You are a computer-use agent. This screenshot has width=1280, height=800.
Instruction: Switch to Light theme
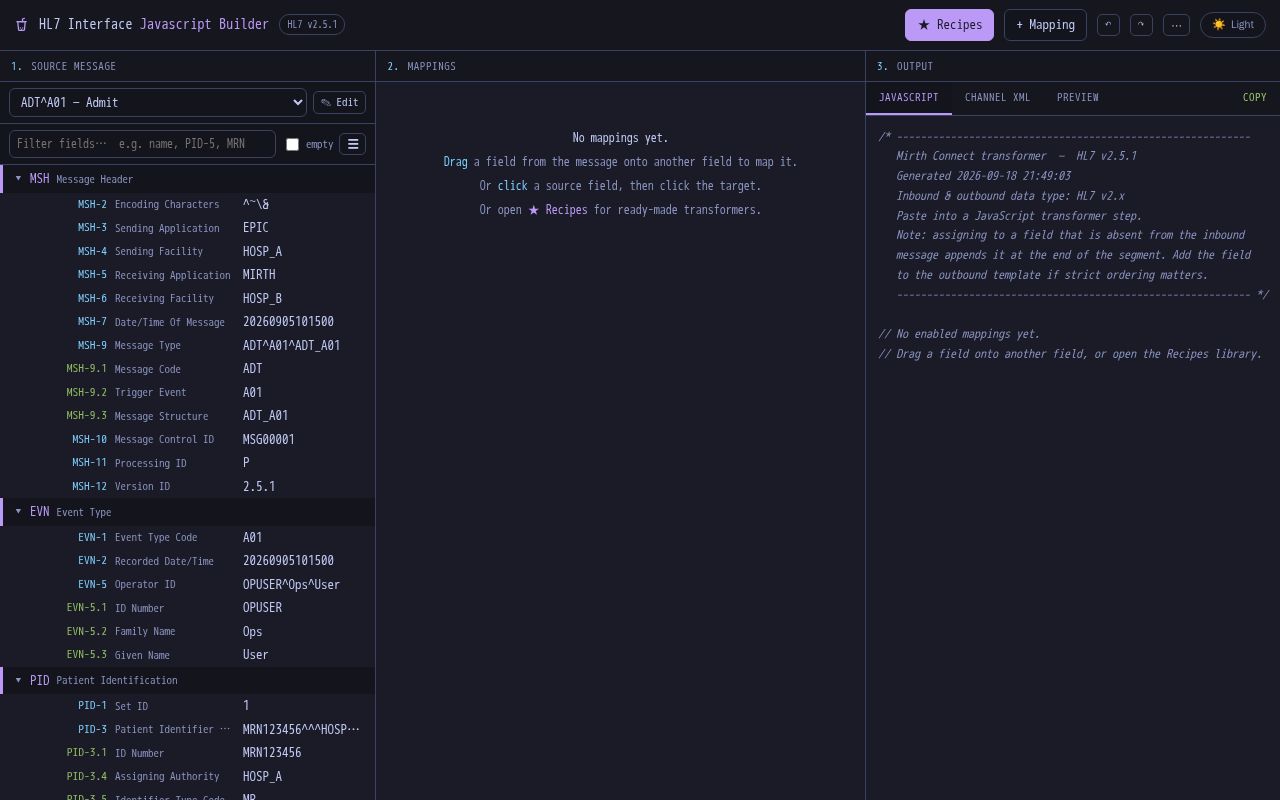tap(1232, 25)
